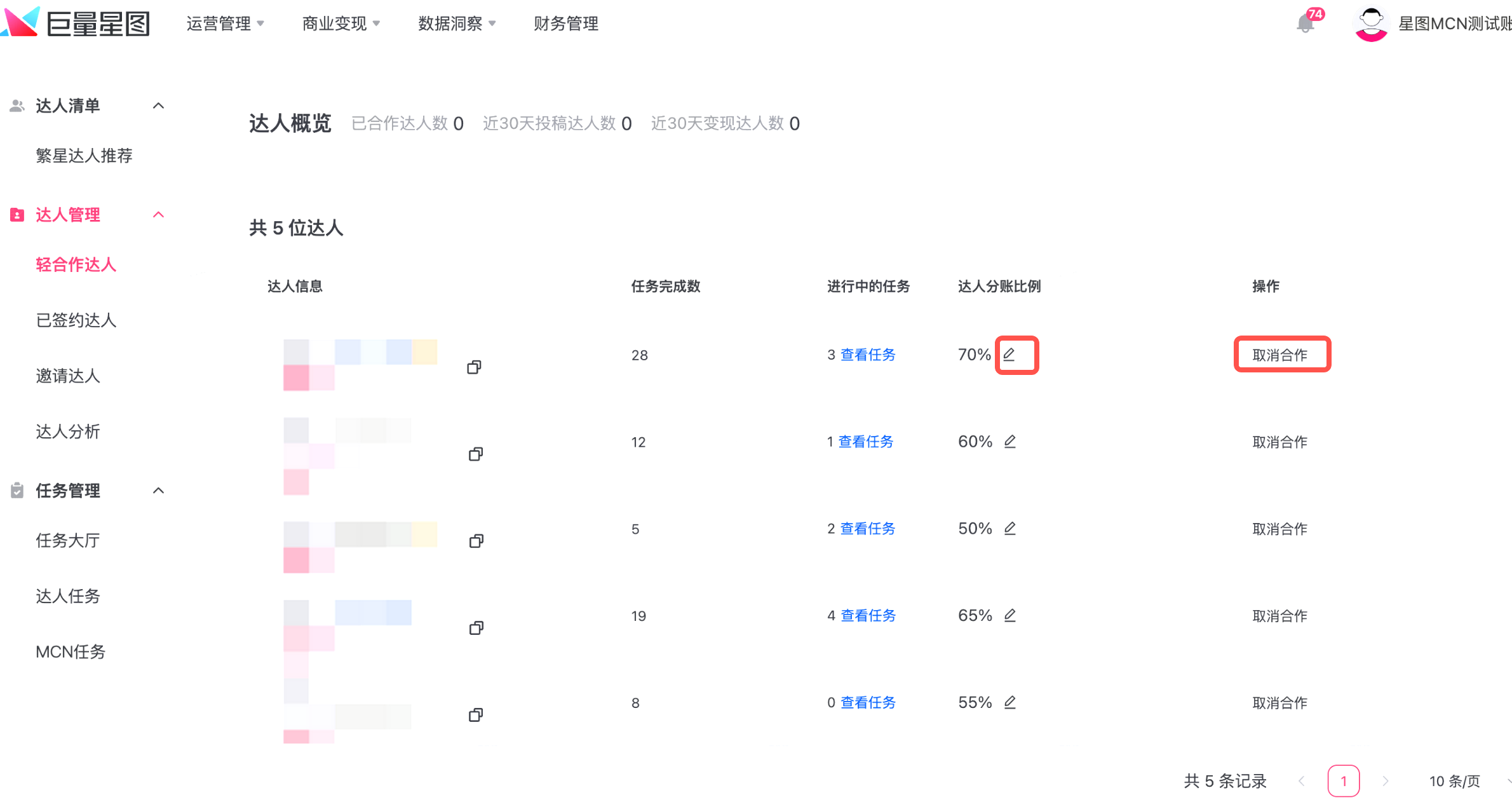Open 查看任务 link with 4 ongoing tasks
The image size is (1512, 802).
[868, 616]
